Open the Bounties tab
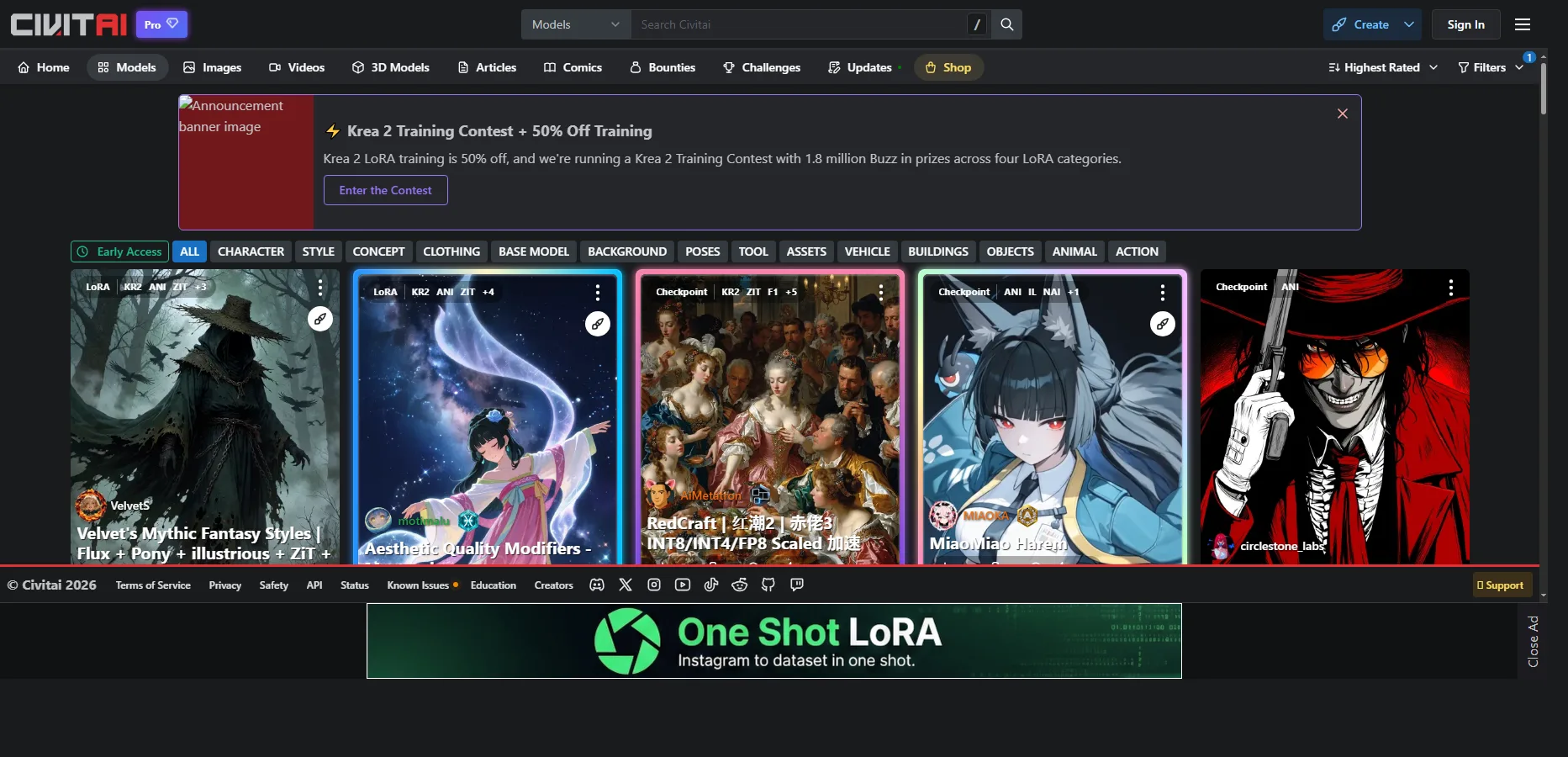The width and height of the screenshot is (1568, 757). (x=663, y=67)
